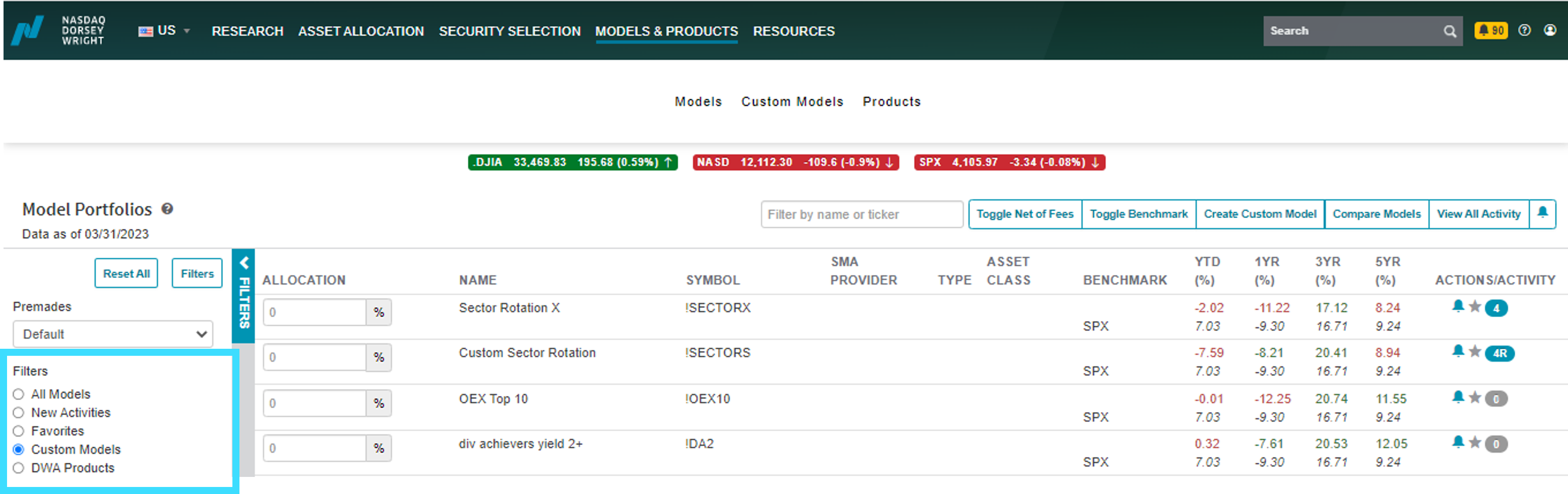
Task: Switch to the Models sub-tab
Action: [x=698, y=102]
